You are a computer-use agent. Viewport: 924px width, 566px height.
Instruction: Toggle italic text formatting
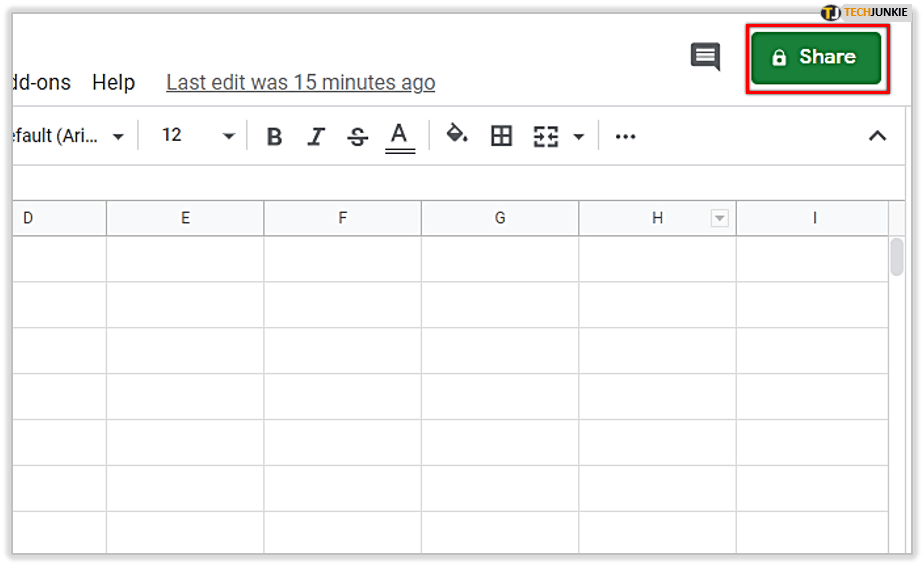(x=316, y=137)
